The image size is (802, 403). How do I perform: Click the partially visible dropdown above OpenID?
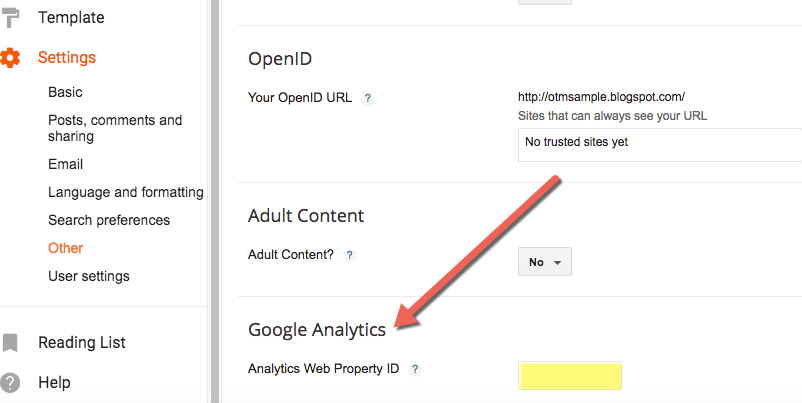pos(545,2)
